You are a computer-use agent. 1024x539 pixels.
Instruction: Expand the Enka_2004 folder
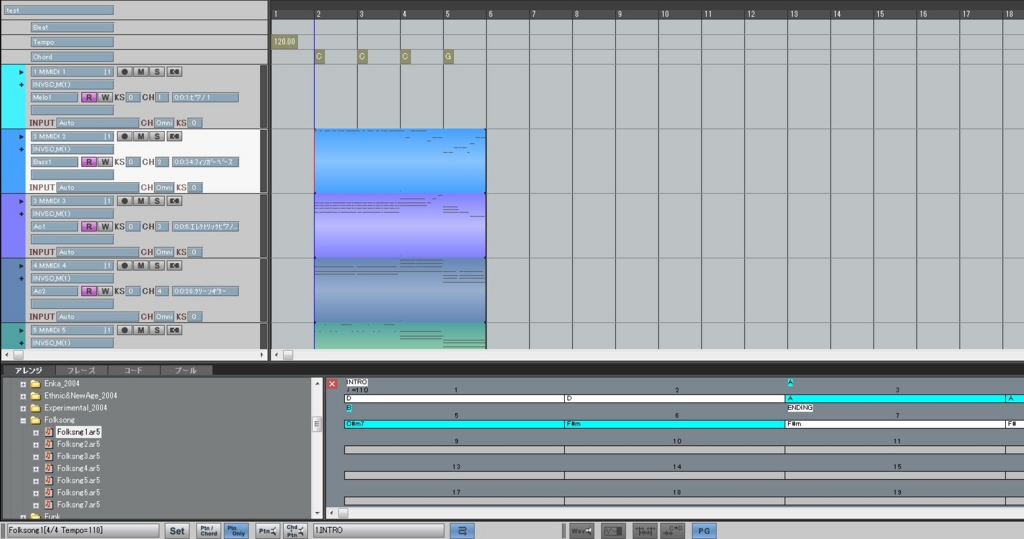click(x=22, y=383)
